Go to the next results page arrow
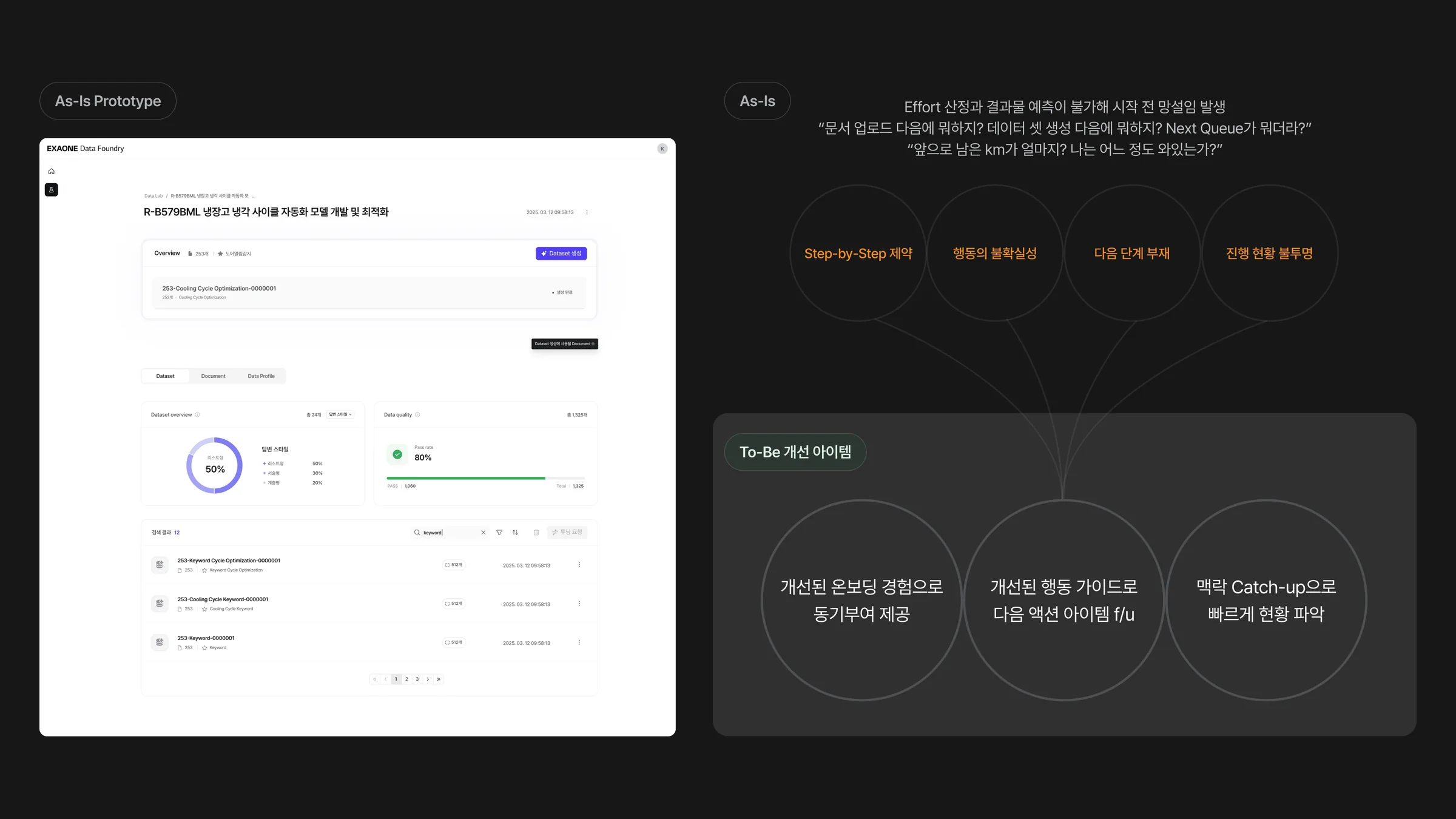1456x819 pixels. pyautogui.click(x=428, y=679)
